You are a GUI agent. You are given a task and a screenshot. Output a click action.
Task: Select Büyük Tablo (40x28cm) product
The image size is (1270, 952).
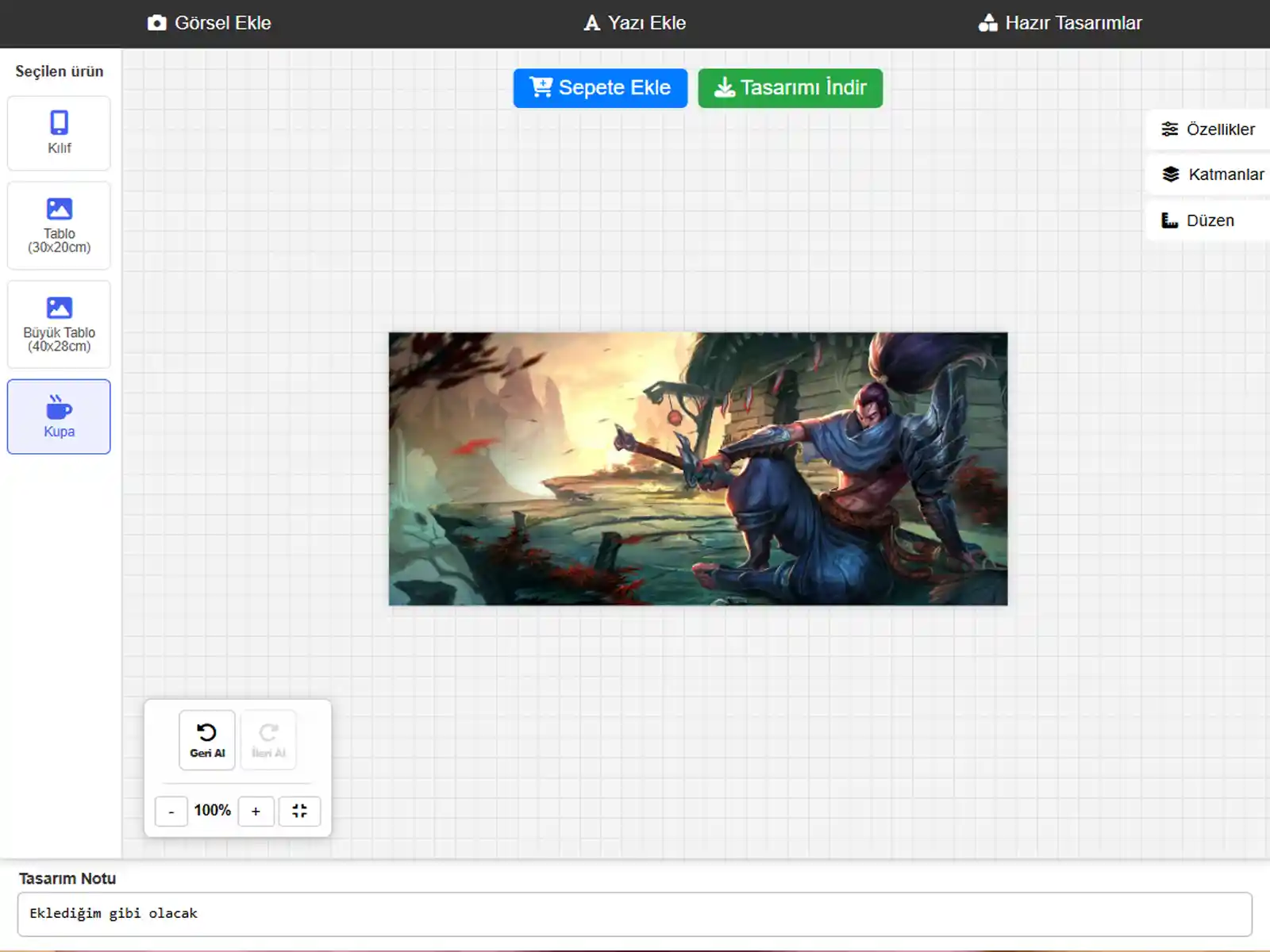pos(59,324)
